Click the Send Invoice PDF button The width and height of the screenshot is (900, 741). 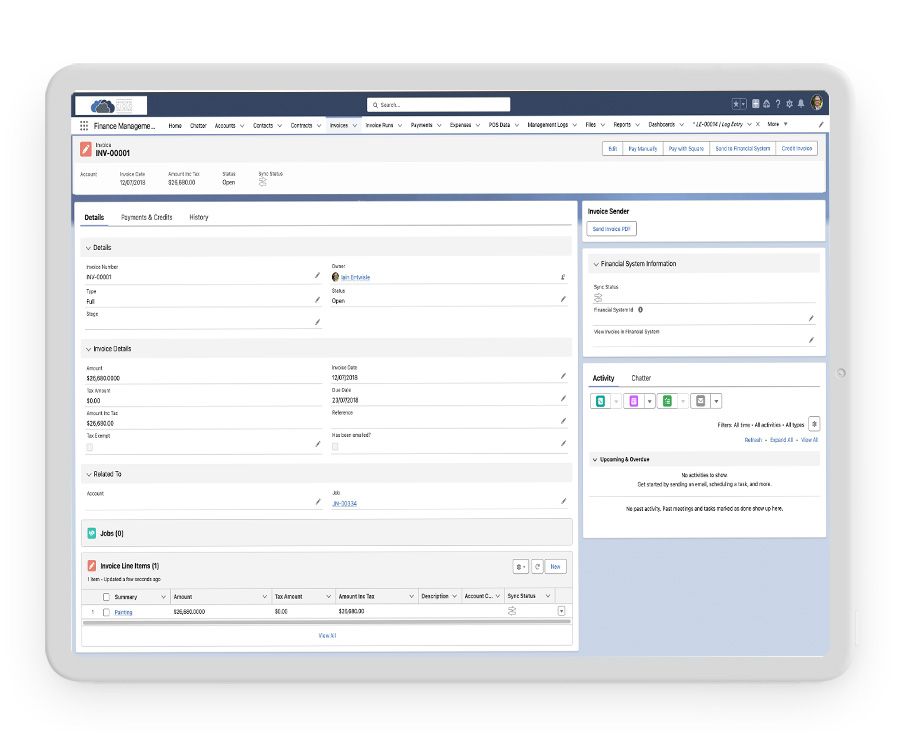point(612,229)
